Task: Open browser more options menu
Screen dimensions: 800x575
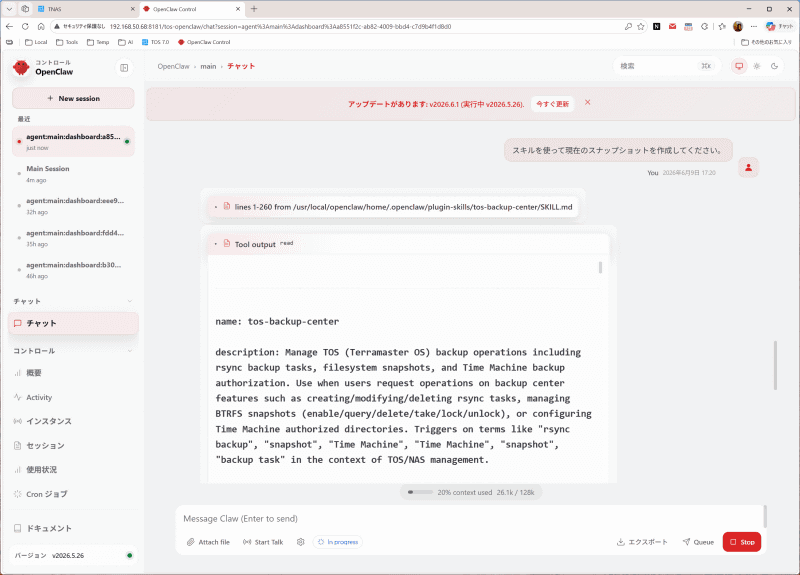Action: pos(754,27)
